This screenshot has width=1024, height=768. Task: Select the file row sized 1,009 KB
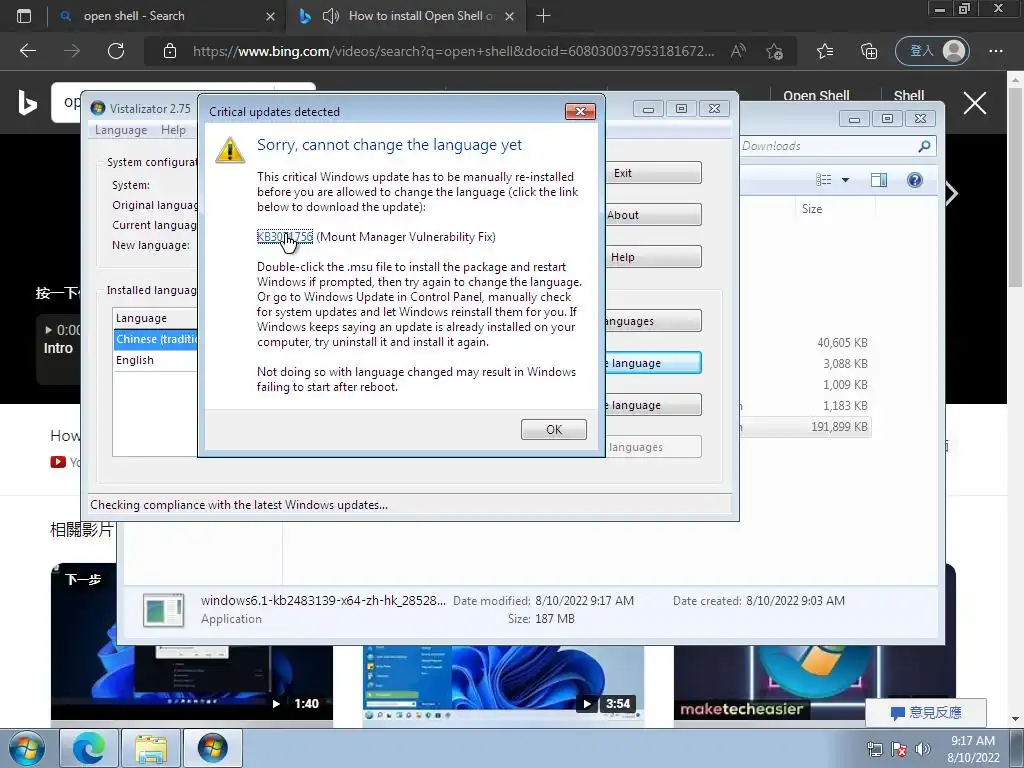tap(806, 385)
